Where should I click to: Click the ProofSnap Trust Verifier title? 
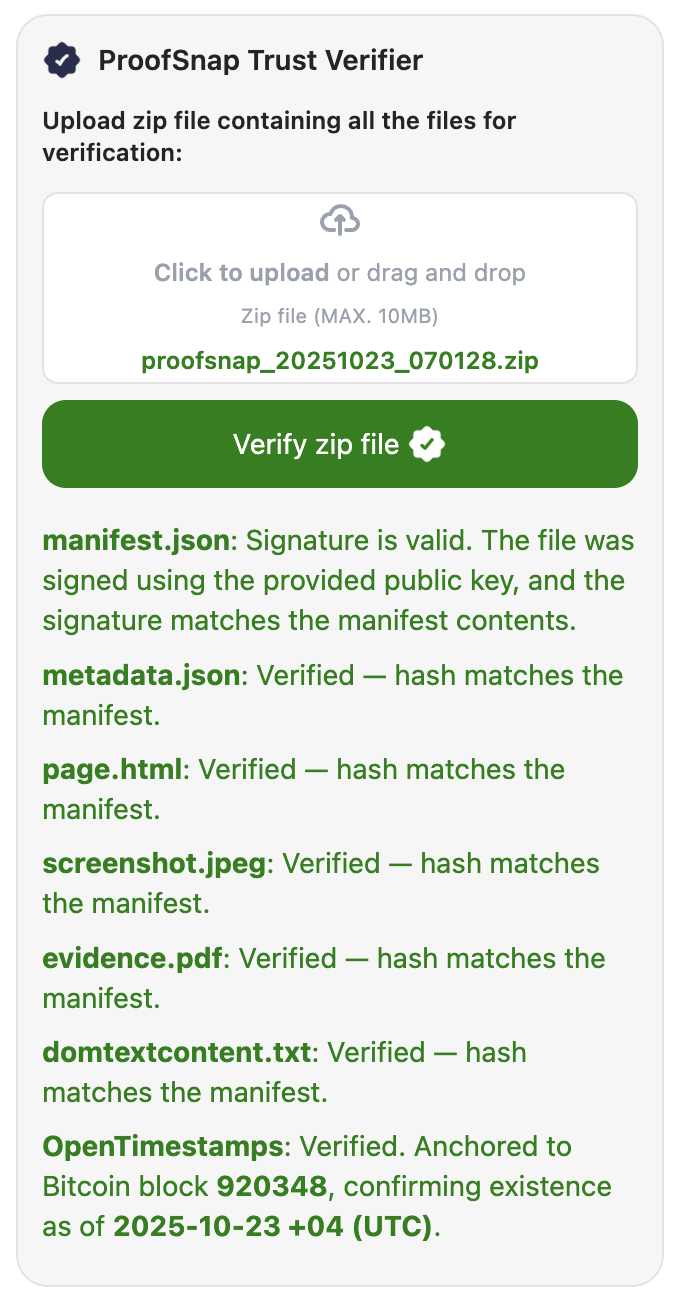point(259,60)
